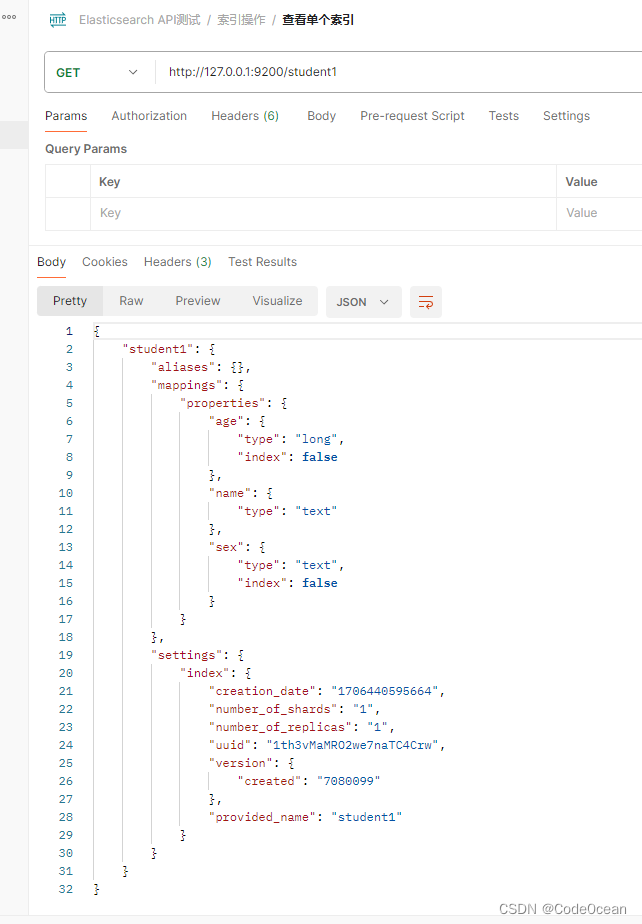Switch to the request Body tab

321,116
